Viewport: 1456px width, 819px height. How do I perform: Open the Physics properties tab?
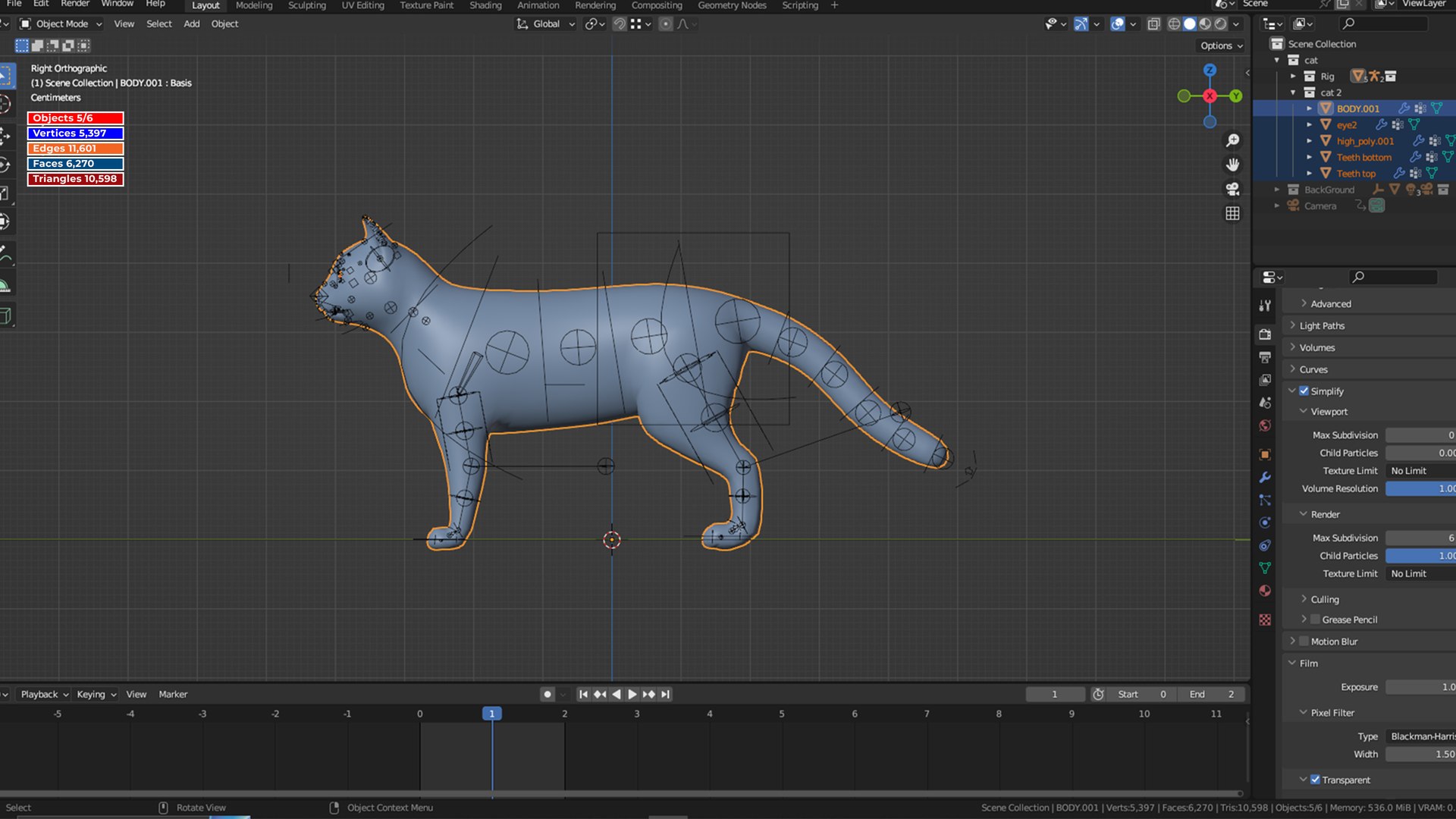point(1265,522)
